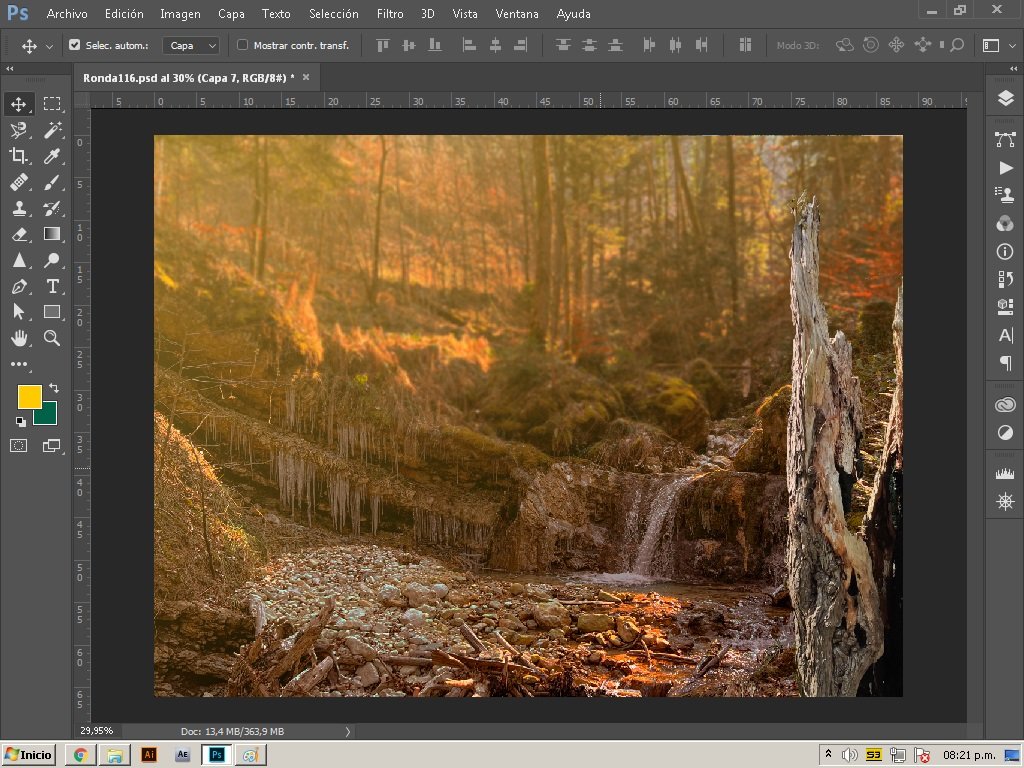The width and height of the screenshot is (1024, 768).
Task: Open the Capa menu
Action: click(x=231, y=14)
